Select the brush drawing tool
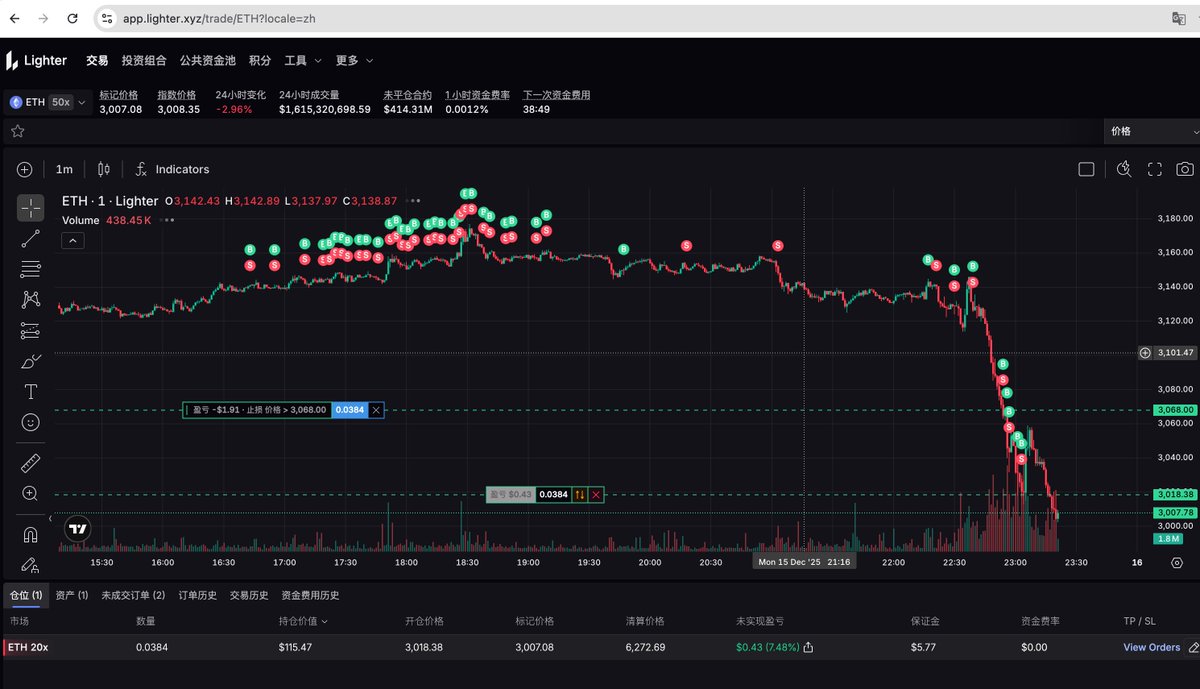Image resolution: width=1200 pixels, height=689 pixels. pyautogui.click(x=31, y=361)
